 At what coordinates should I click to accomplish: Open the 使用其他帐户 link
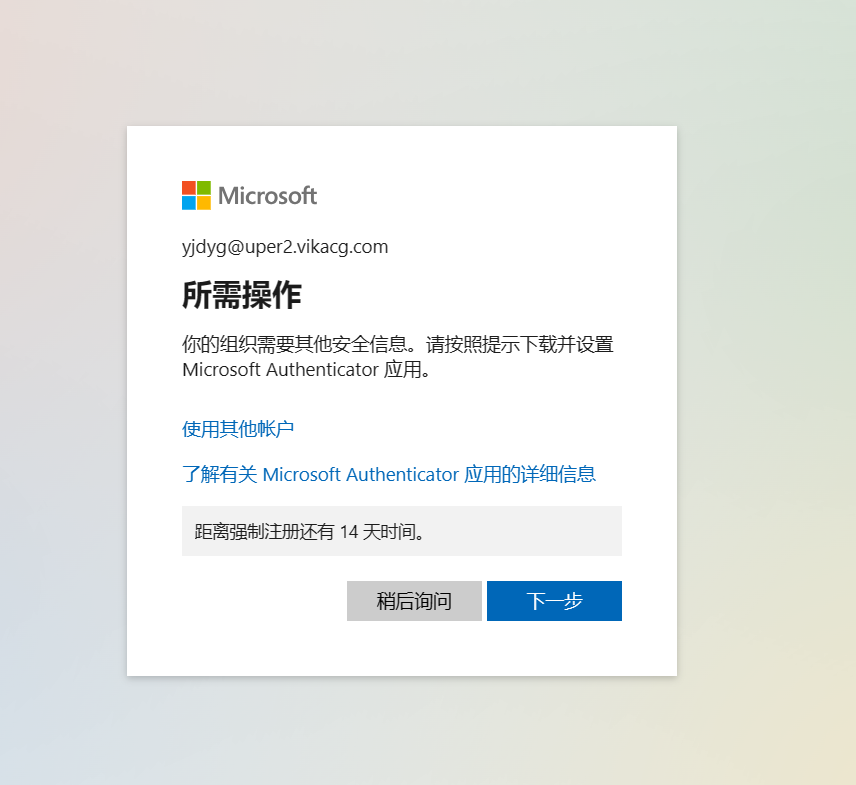(x=238, y=429)
